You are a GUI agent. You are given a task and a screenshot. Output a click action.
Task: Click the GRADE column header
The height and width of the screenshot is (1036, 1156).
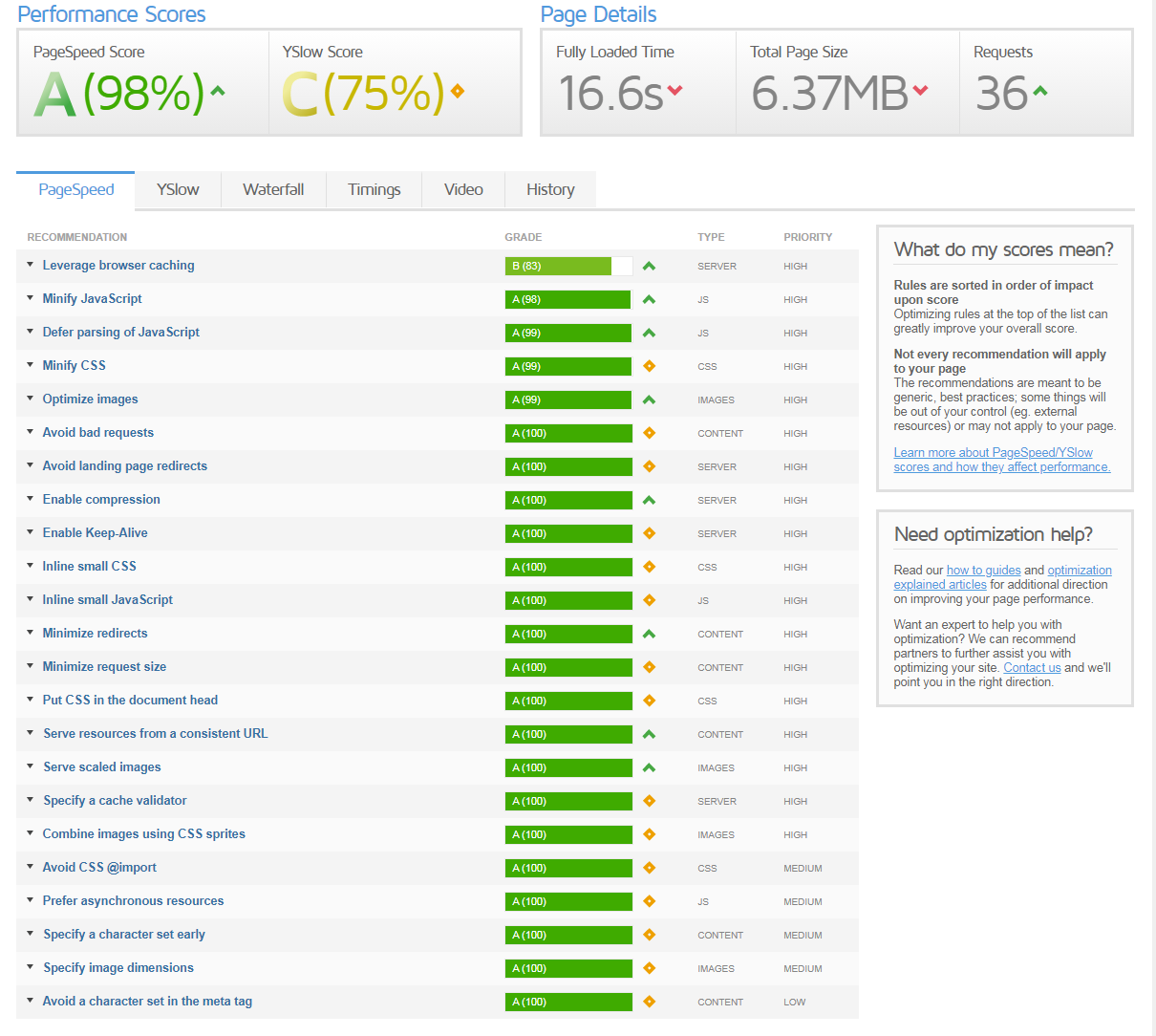pyautogui.click(x=524, y=237)
